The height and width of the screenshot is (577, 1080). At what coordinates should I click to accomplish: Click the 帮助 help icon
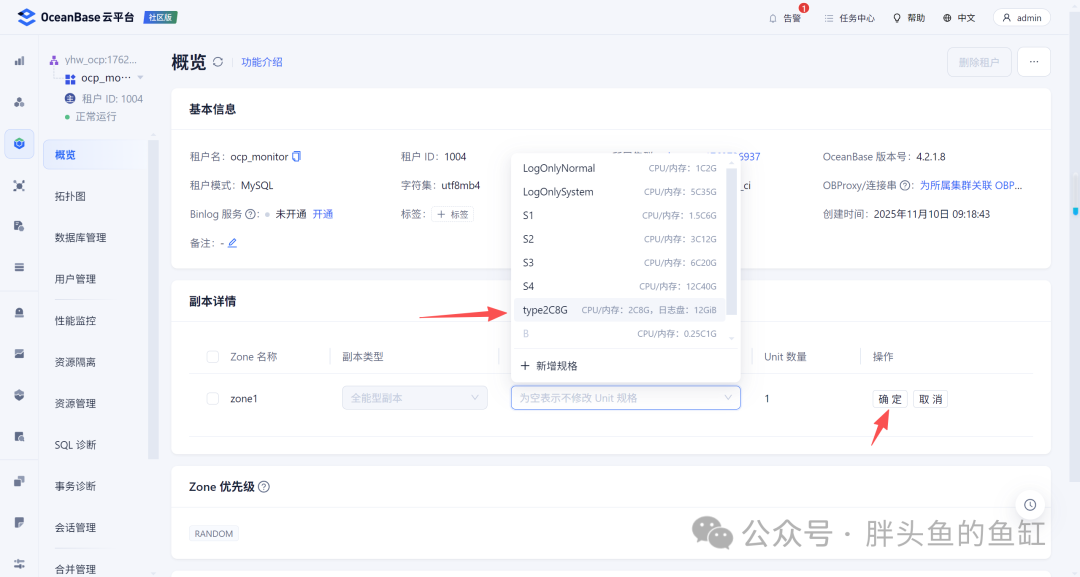point(897,18)
